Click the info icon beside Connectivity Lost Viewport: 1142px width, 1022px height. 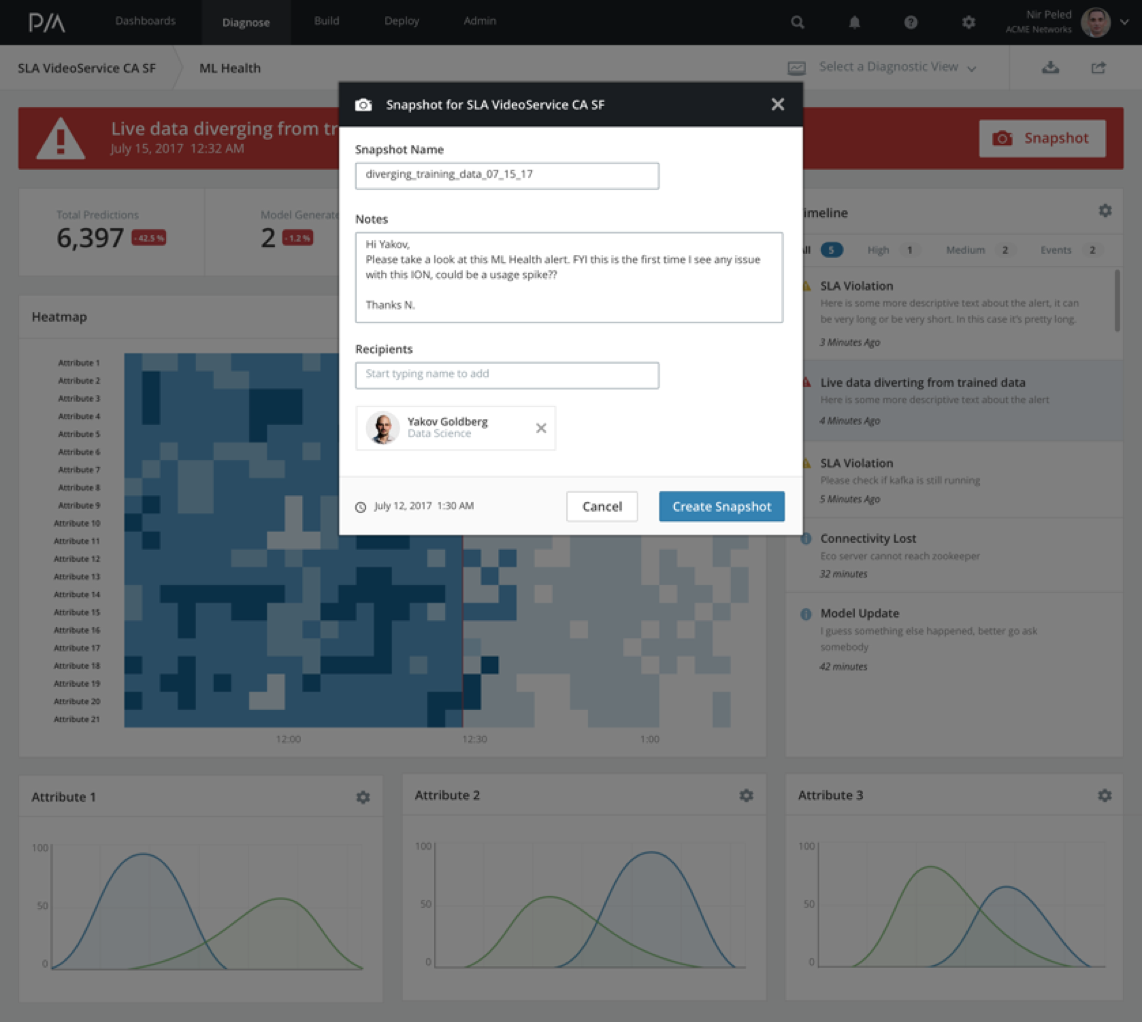(806, 539)
